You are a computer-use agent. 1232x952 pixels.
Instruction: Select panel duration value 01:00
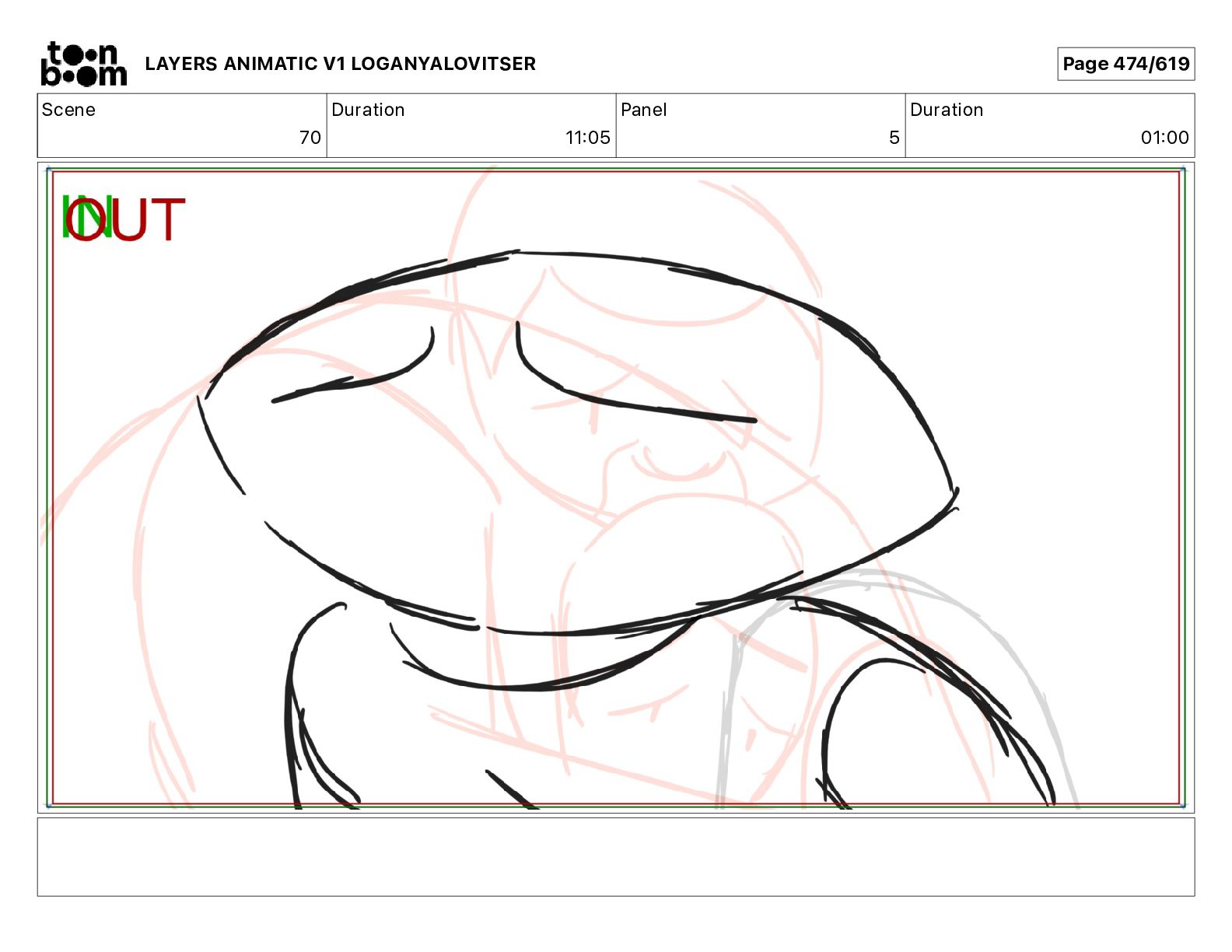click(1164, 138)
